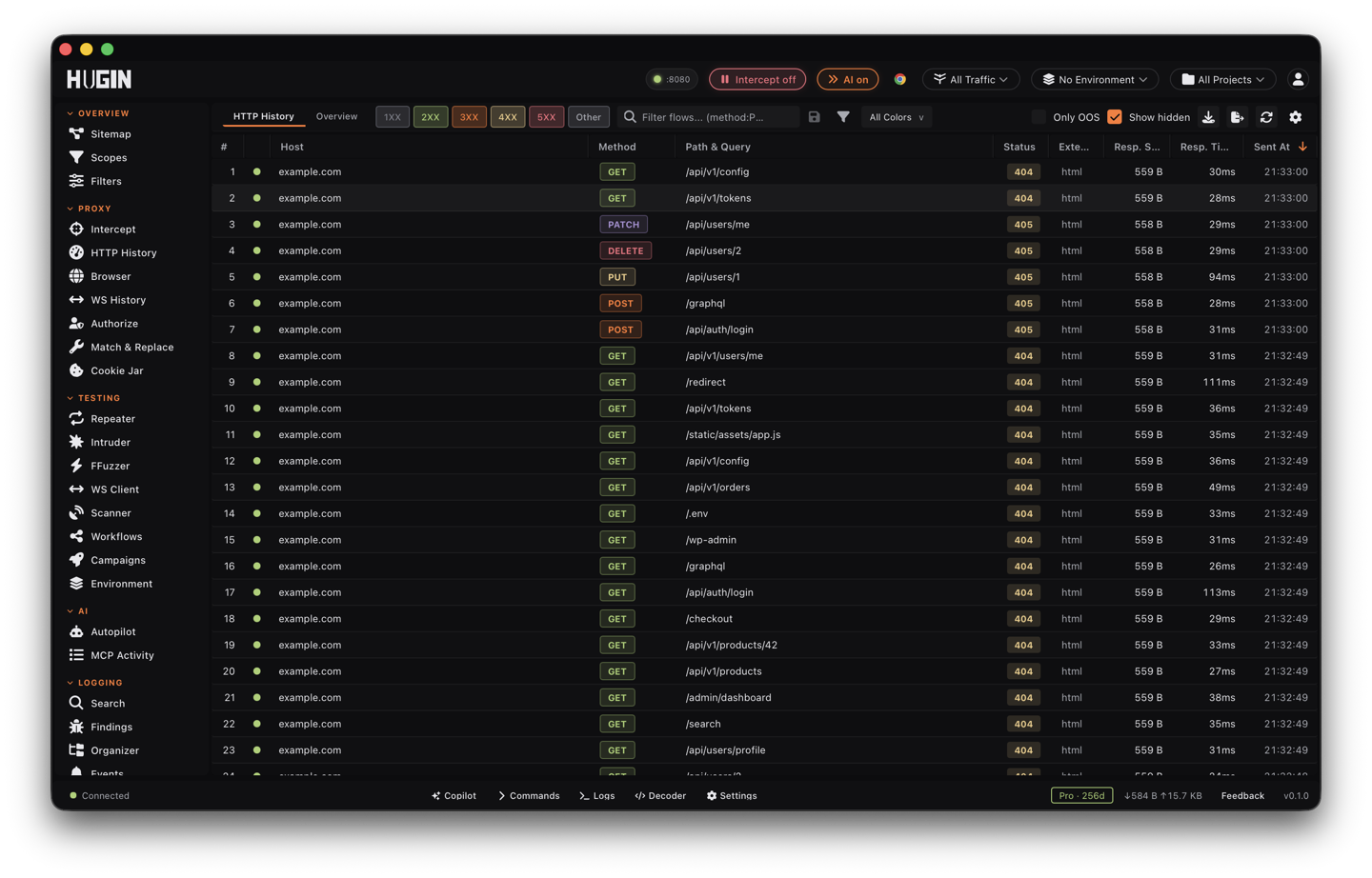
Task: Select the Cookie Jar icon
Action: click(x=76, y=370)
